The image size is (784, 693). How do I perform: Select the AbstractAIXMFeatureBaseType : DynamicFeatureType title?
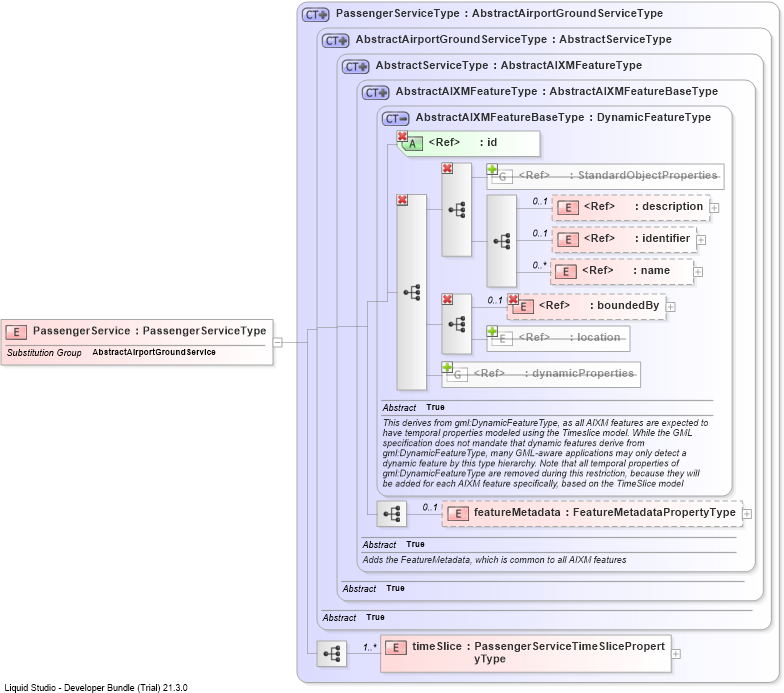(563, 117)
